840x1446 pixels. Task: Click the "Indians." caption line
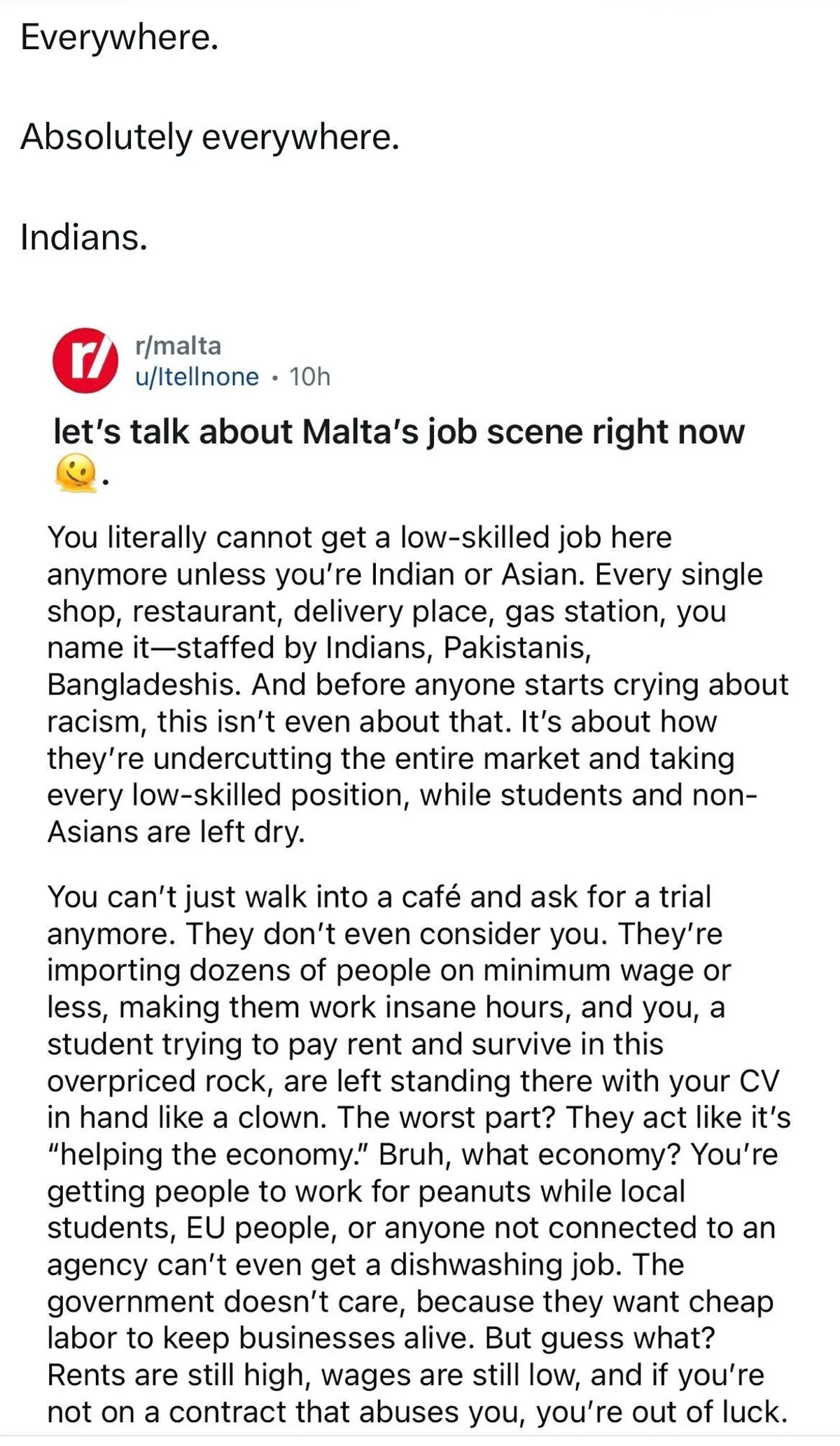coord(84,237)
